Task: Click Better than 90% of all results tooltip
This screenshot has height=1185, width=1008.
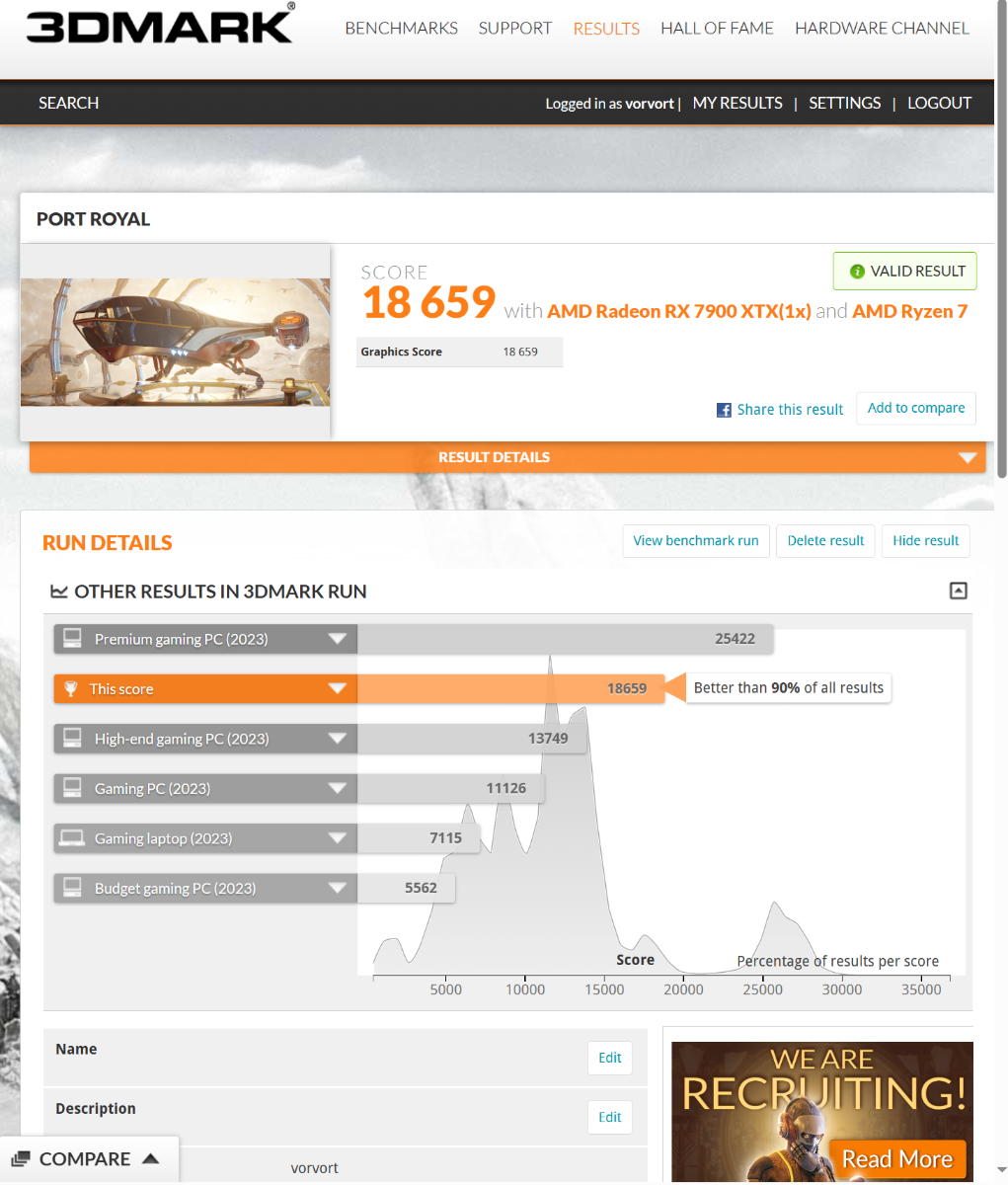Action: pyautogui.click(x=788, y=688)
